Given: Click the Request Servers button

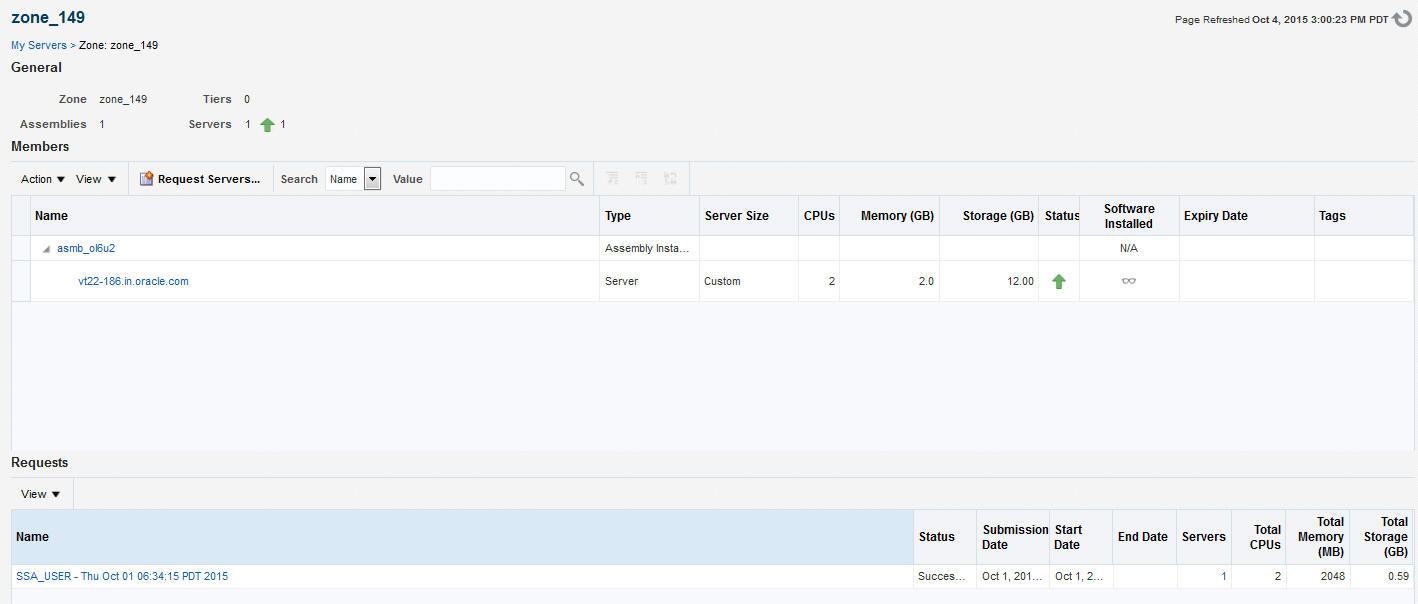Looking at the screenshot, I should (x=200, y=179).
